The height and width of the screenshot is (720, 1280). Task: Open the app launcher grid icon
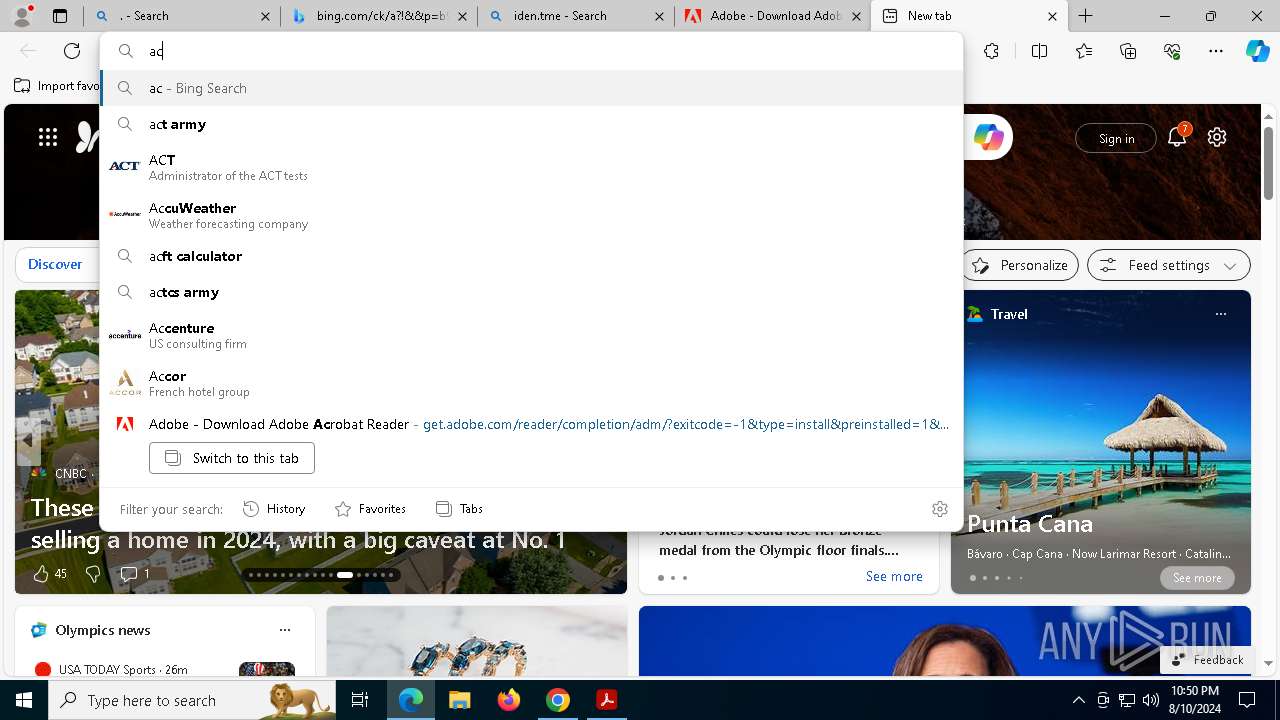[48, 138]
